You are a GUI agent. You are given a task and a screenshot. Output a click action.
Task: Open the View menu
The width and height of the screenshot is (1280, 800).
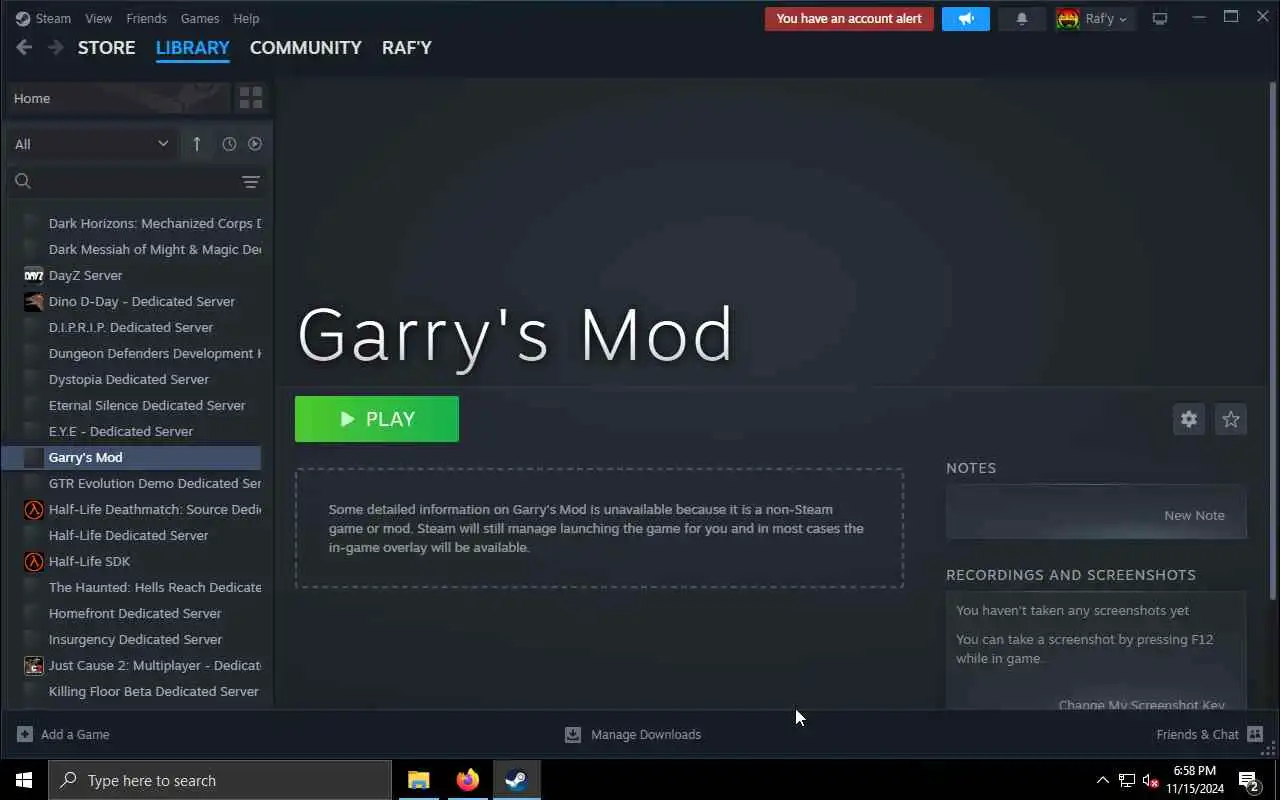point(99,18)
